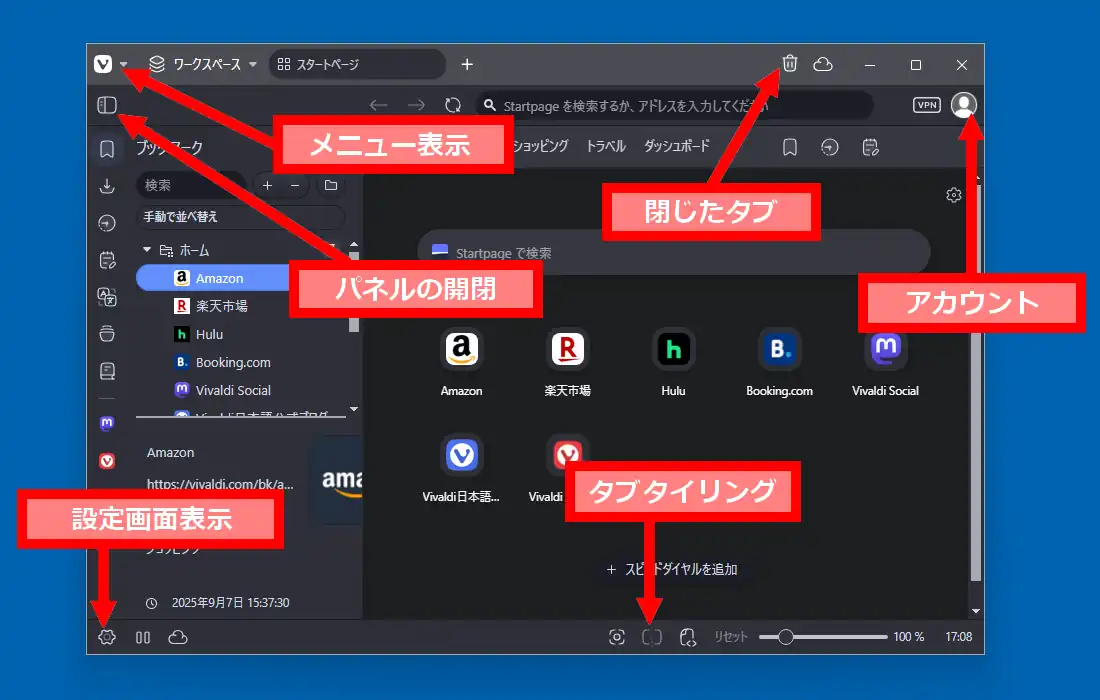Viewport: 1100px width, 700px height.
Task: Open synced tabs cloud icon in tab bar
Action: 823,65
